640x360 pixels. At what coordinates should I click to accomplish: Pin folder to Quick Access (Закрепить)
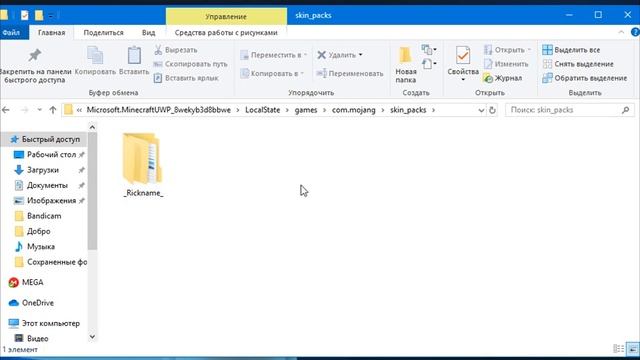click(35, 65)
